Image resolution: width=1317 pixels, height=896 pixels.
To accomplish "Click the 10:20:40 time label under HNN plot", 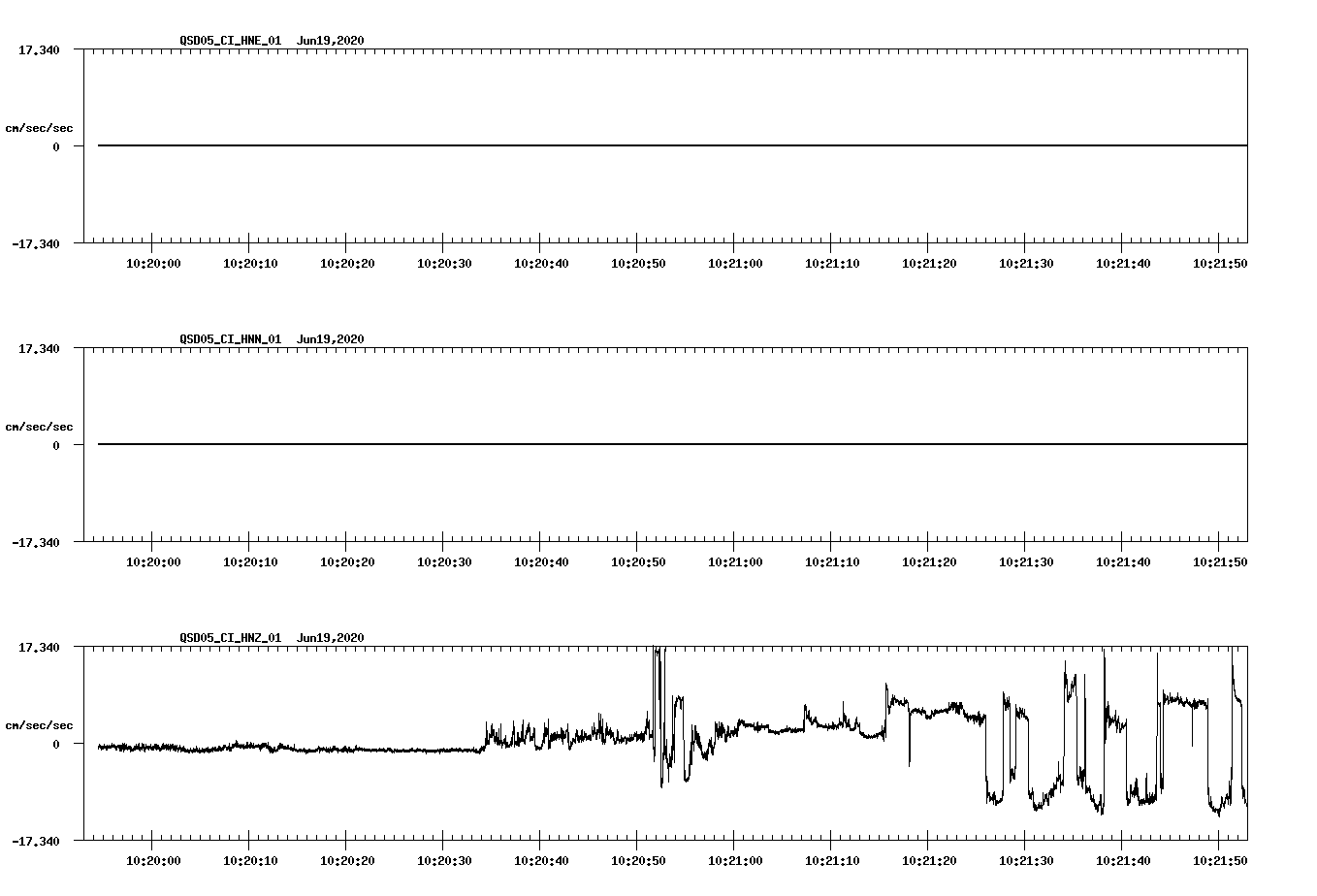I will coord(541,562).
